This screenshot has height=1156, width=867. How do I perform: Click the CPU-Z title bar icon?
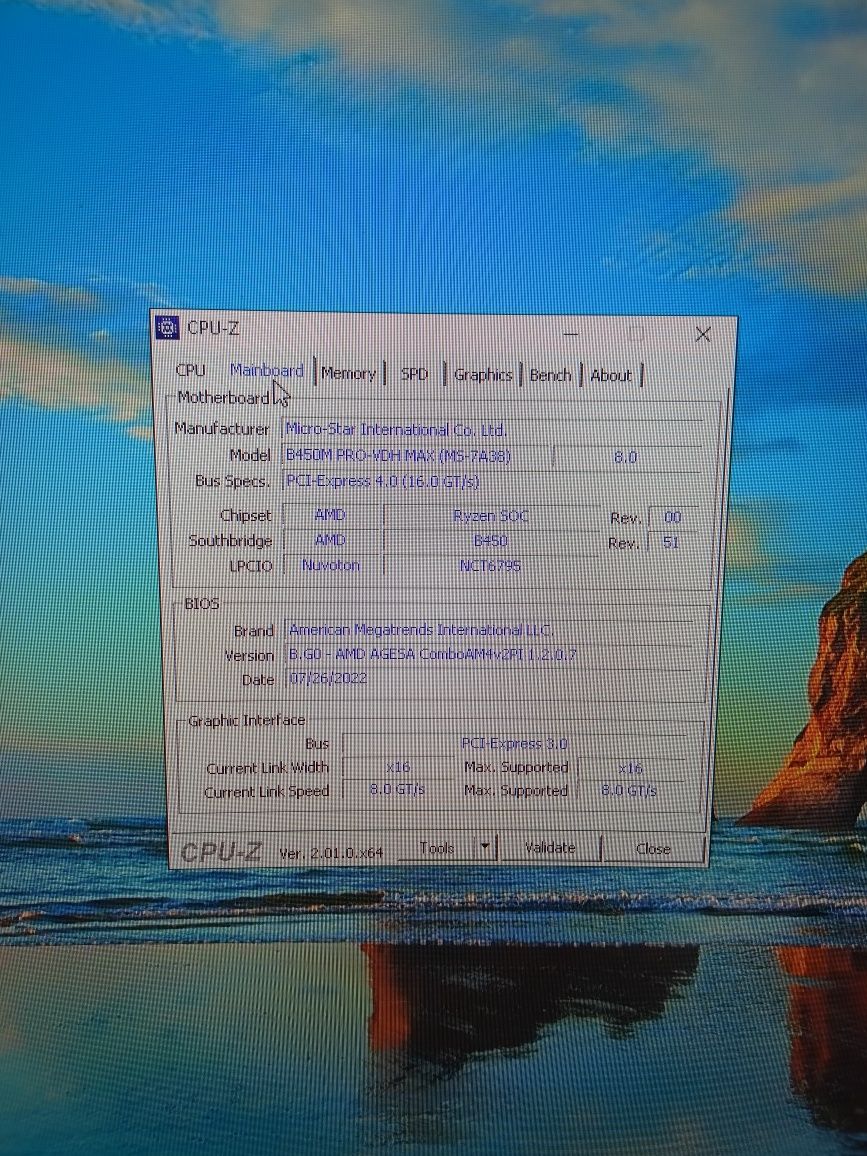(x=167, y=327)
